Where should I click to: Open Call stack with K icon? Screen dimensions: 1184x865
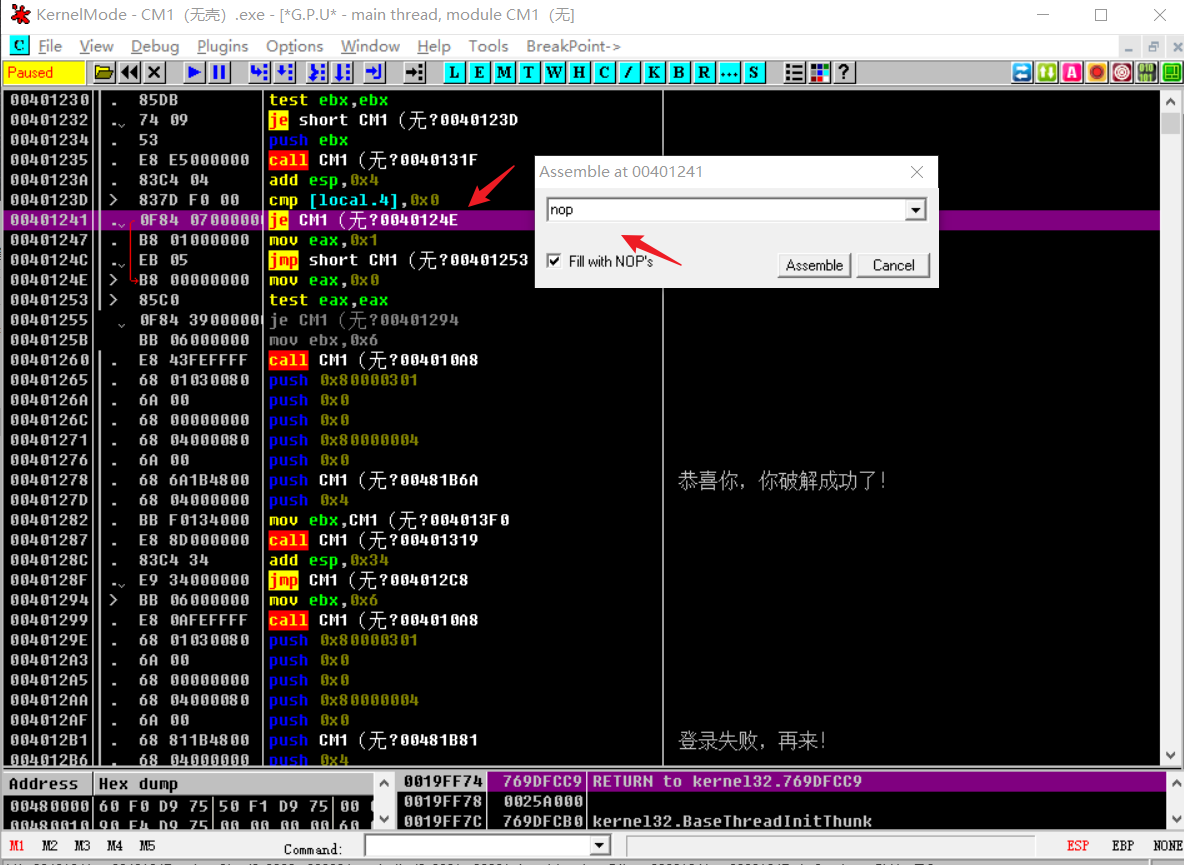pos(654,72)
